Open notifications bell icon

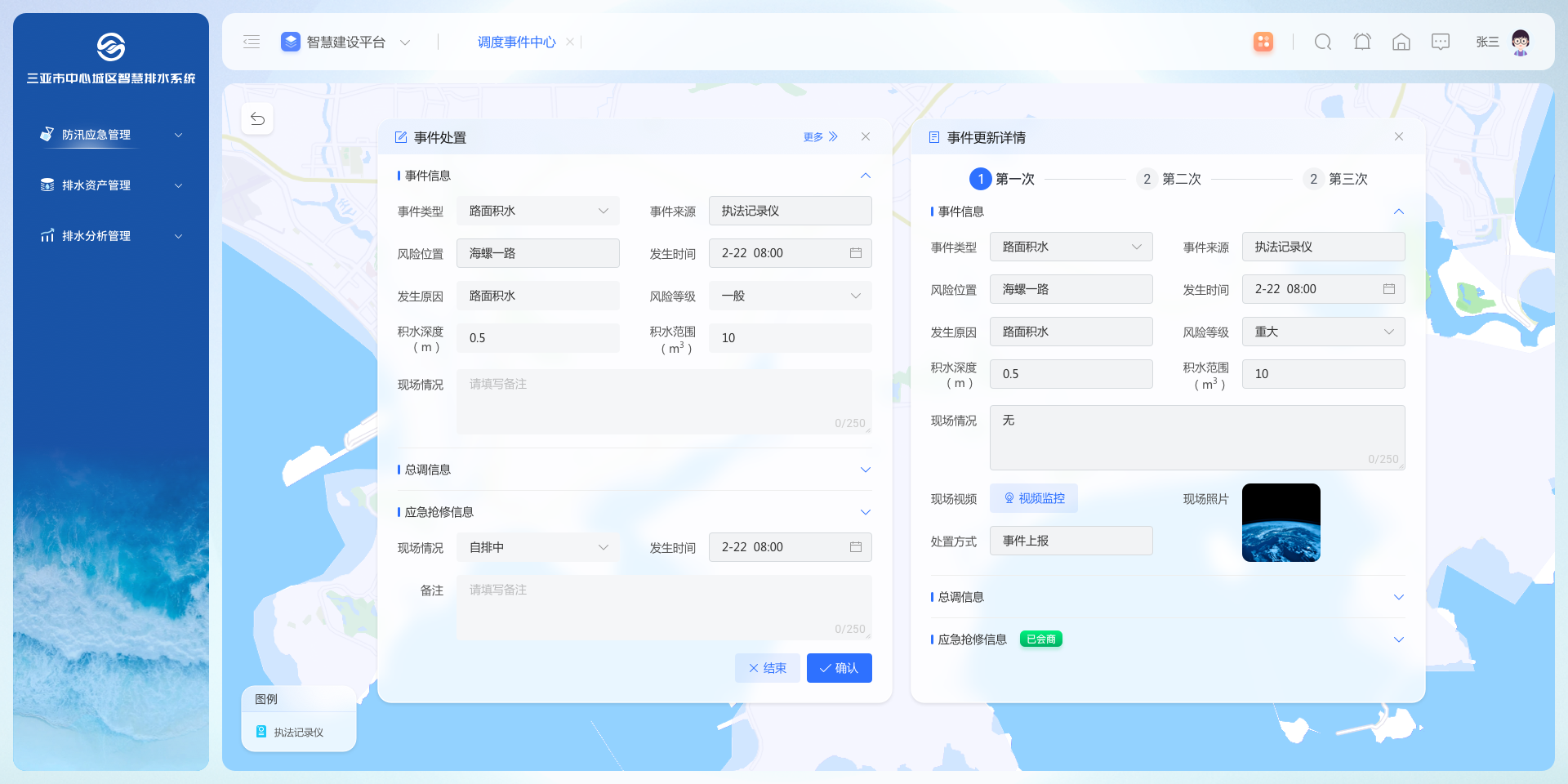coord(1362,42)
